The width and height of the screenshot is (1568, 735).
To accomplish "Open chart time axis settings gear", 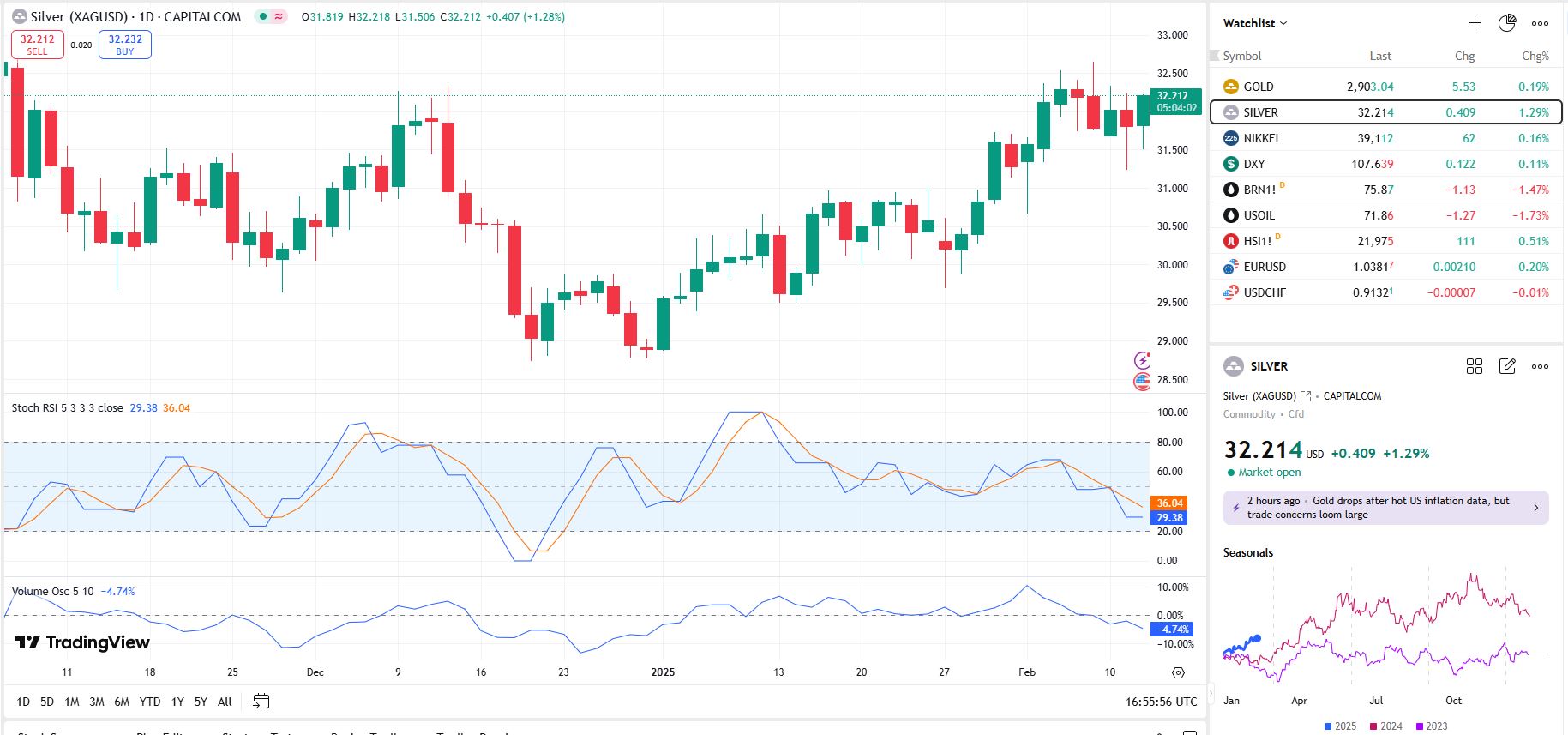I will 1178,672.
